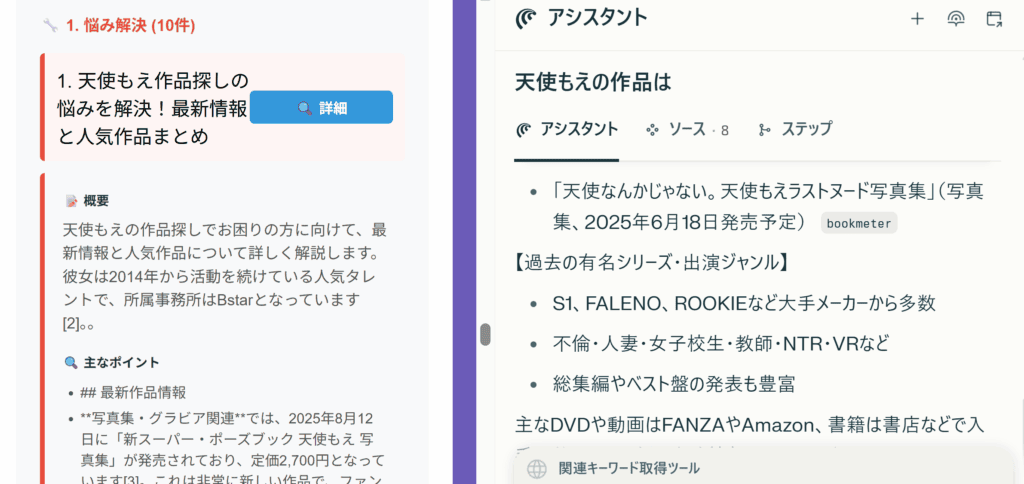Click the magnifier icon next to 主なポイント
The image size is (1024, 484).
pyautogui.click(x=71, y=363)
